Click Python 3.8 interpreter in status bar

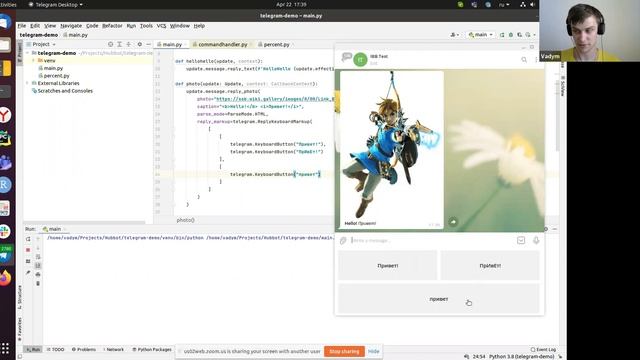[x=521, y=356]
